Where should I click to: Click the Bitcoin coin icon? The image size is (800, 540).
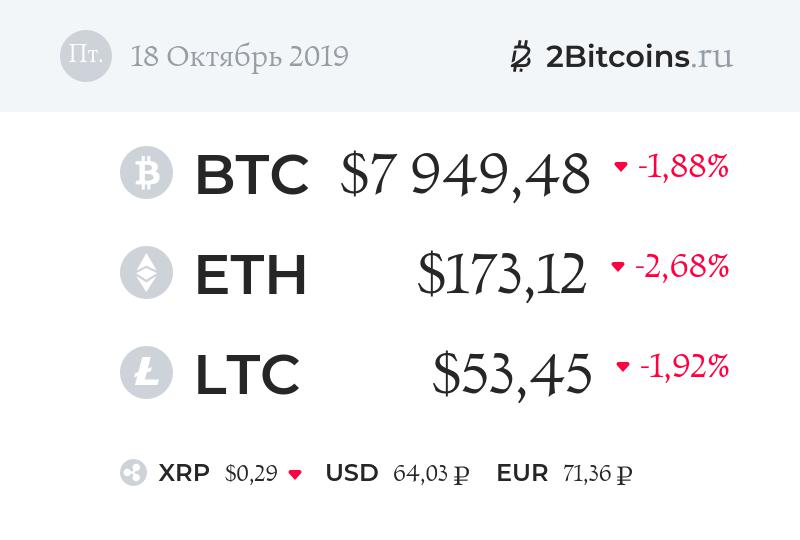(146, 173)
